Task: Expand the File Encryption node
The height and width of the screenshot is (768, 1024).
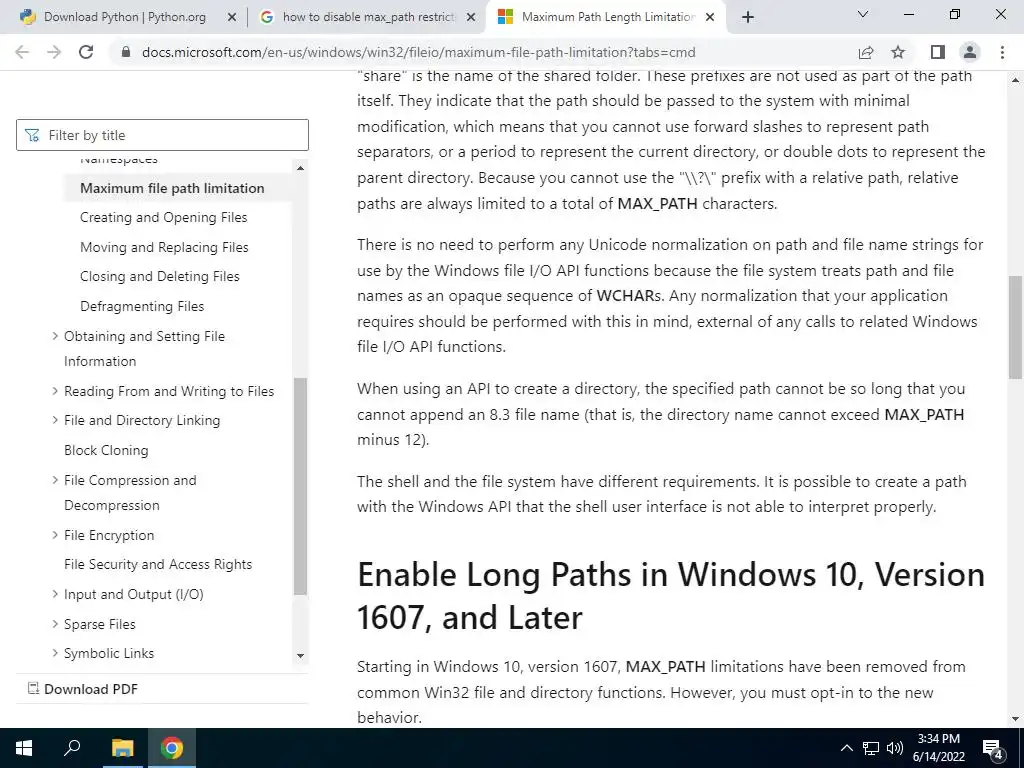Action: (x=55, y=535)
